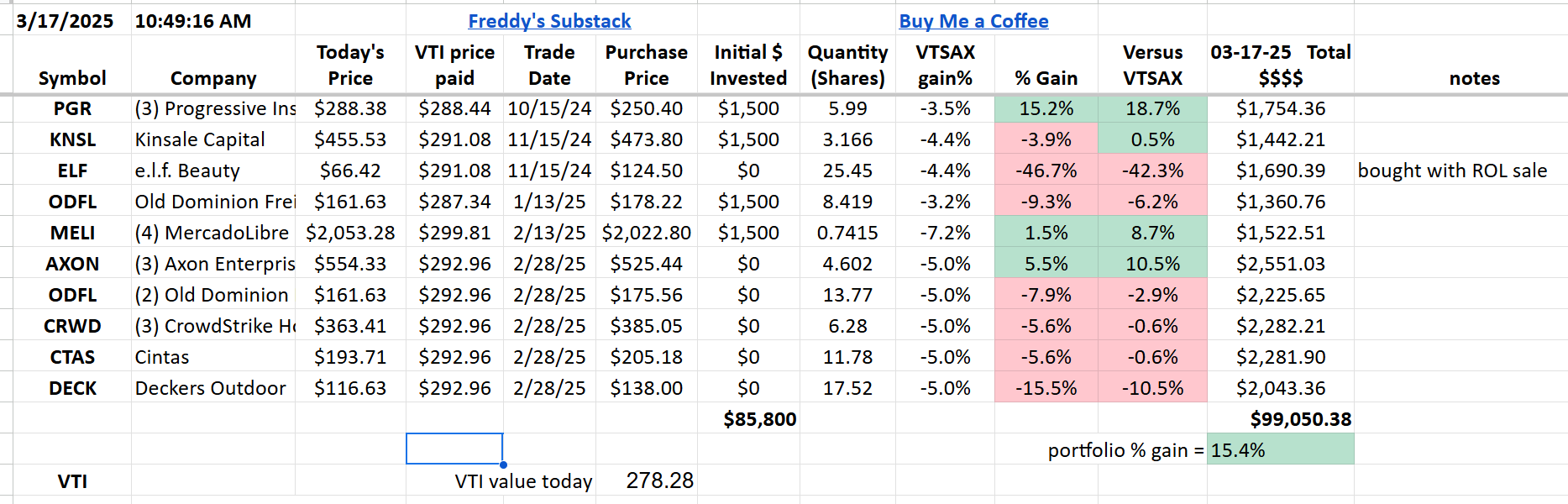Select the $99,050.38 total value cell

[1300, 419]
